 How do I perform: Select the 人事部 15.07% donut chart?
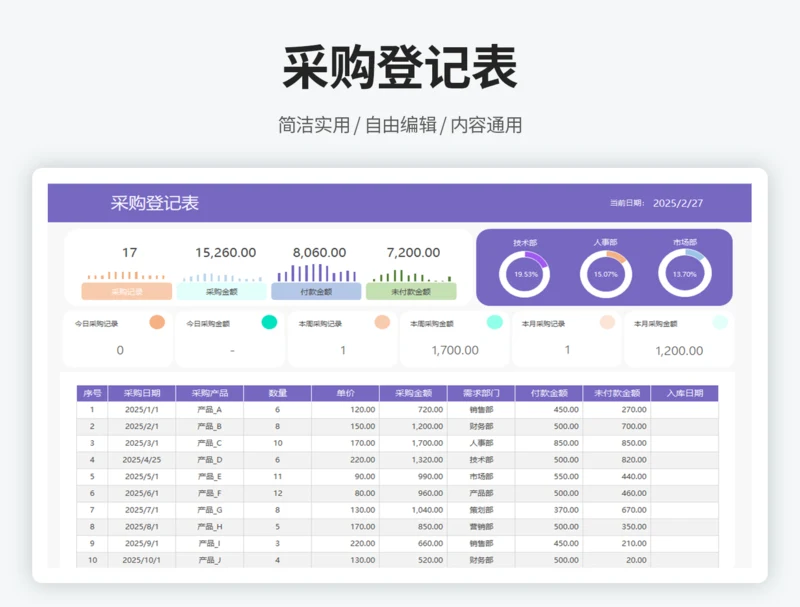(606, 274)
